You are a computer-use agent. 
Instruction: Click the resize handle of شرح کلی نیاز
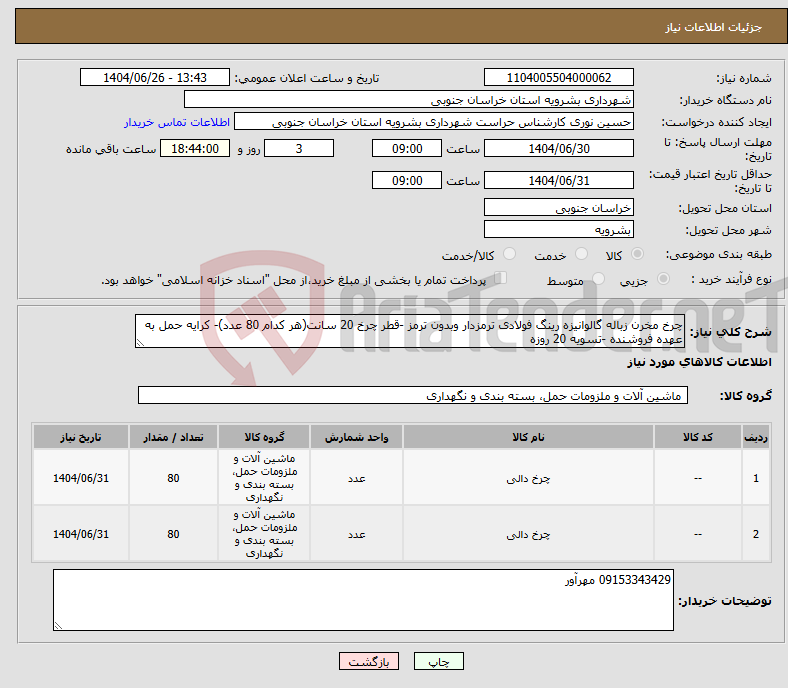click(140, 343)
